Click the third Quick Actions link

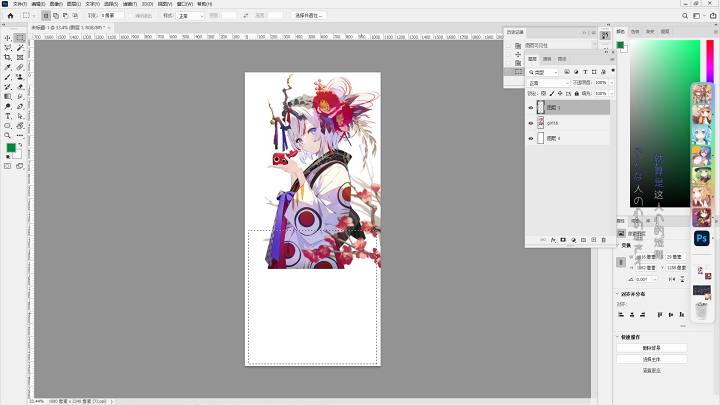click(652, 370)
